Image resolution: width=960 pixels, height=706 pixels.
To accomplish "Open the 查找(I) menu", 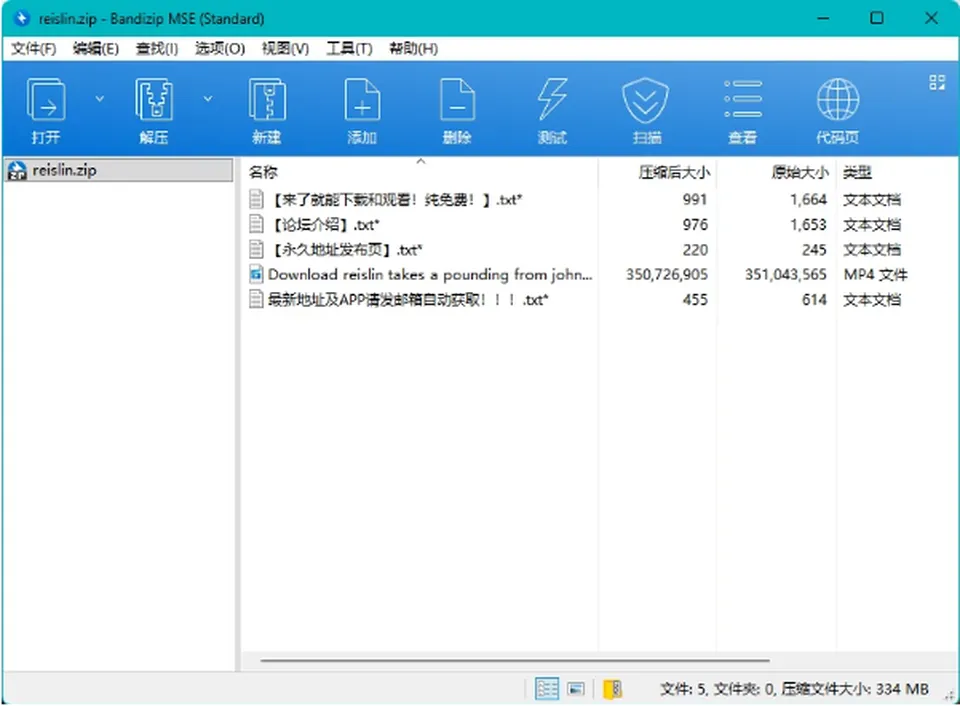I will 157,48.
